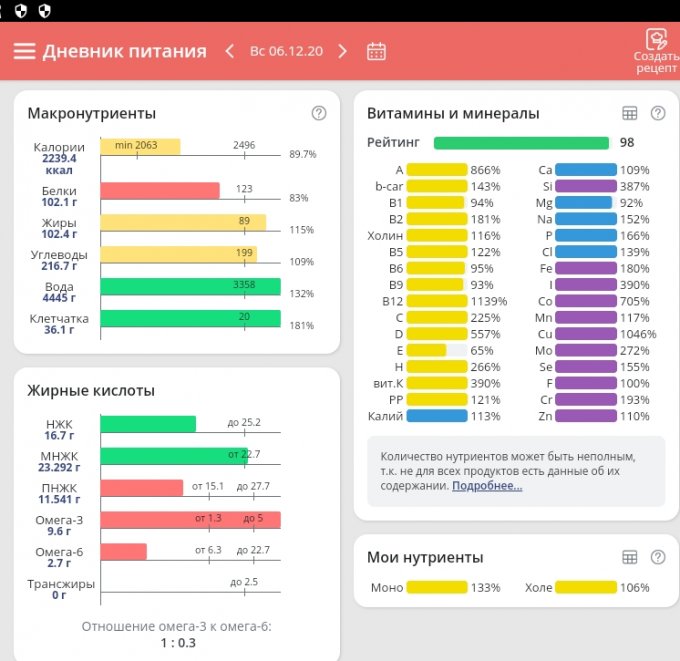680x661 pixels.
Task: Open help for Макронутриенты panel
Action: [x=319, y=113]
